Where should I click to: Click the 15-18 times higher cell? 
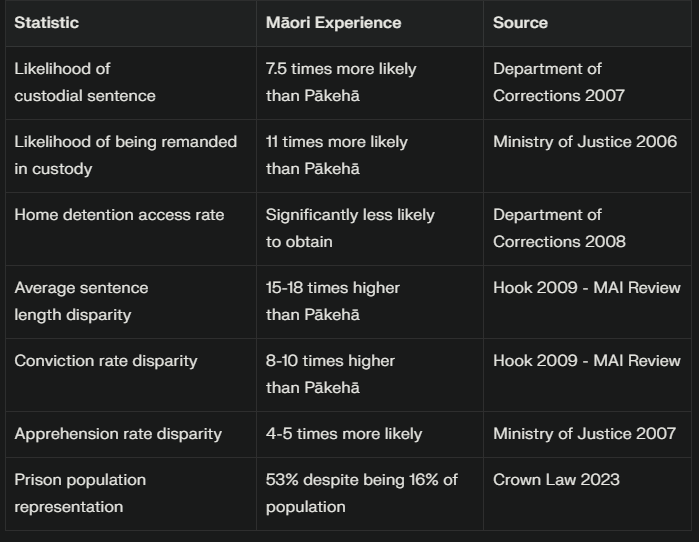tap(332, 301)
